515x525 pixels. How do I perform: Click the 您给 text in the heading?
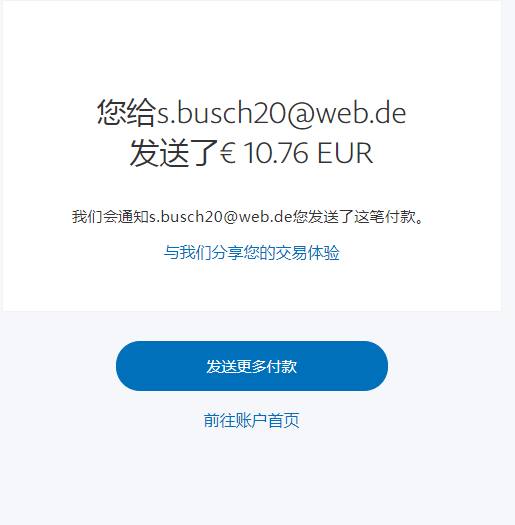pyautogui.click(x=127, y=112)
